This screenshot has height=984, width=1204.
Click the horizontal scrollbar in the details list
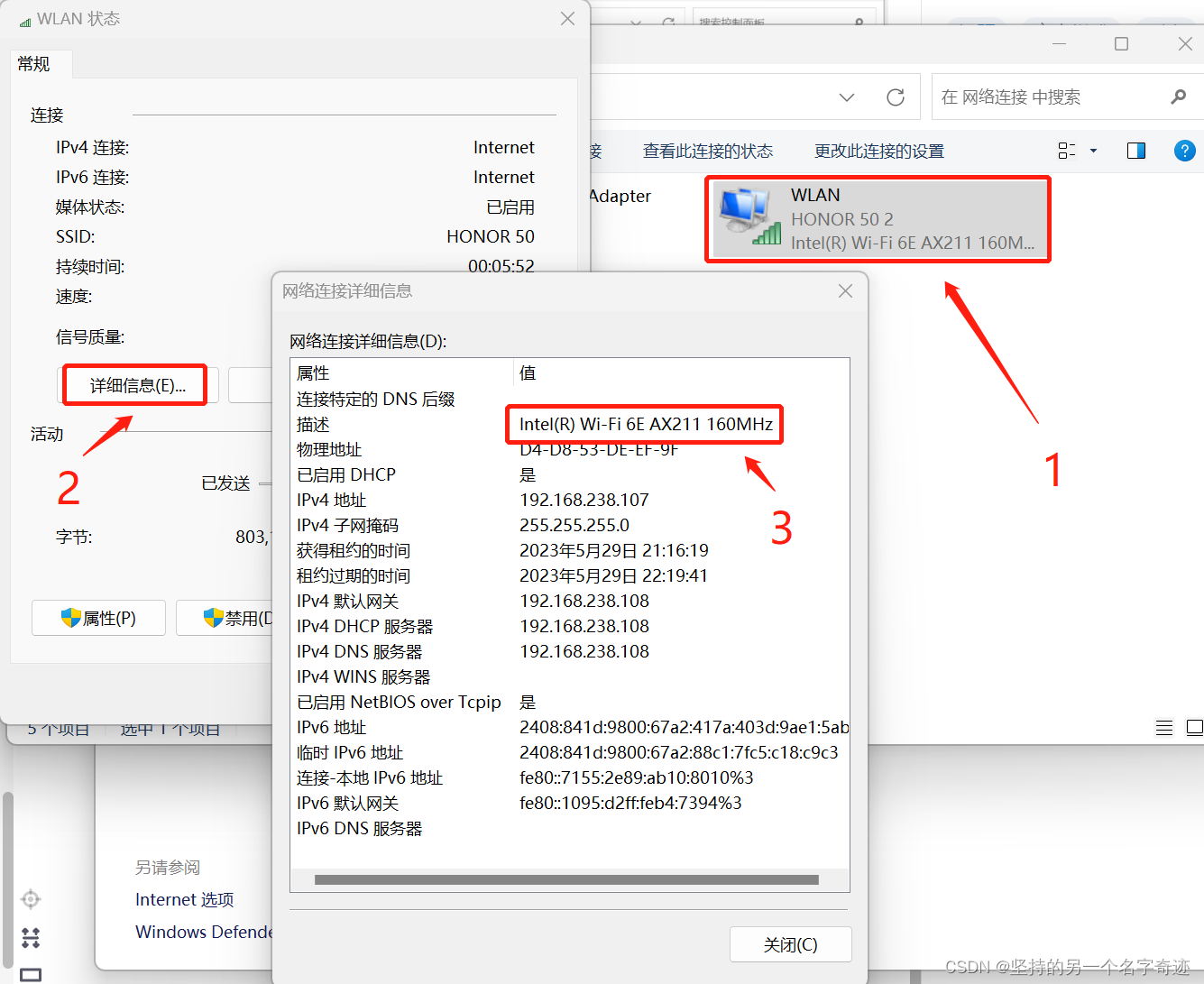tap(566, 879)
